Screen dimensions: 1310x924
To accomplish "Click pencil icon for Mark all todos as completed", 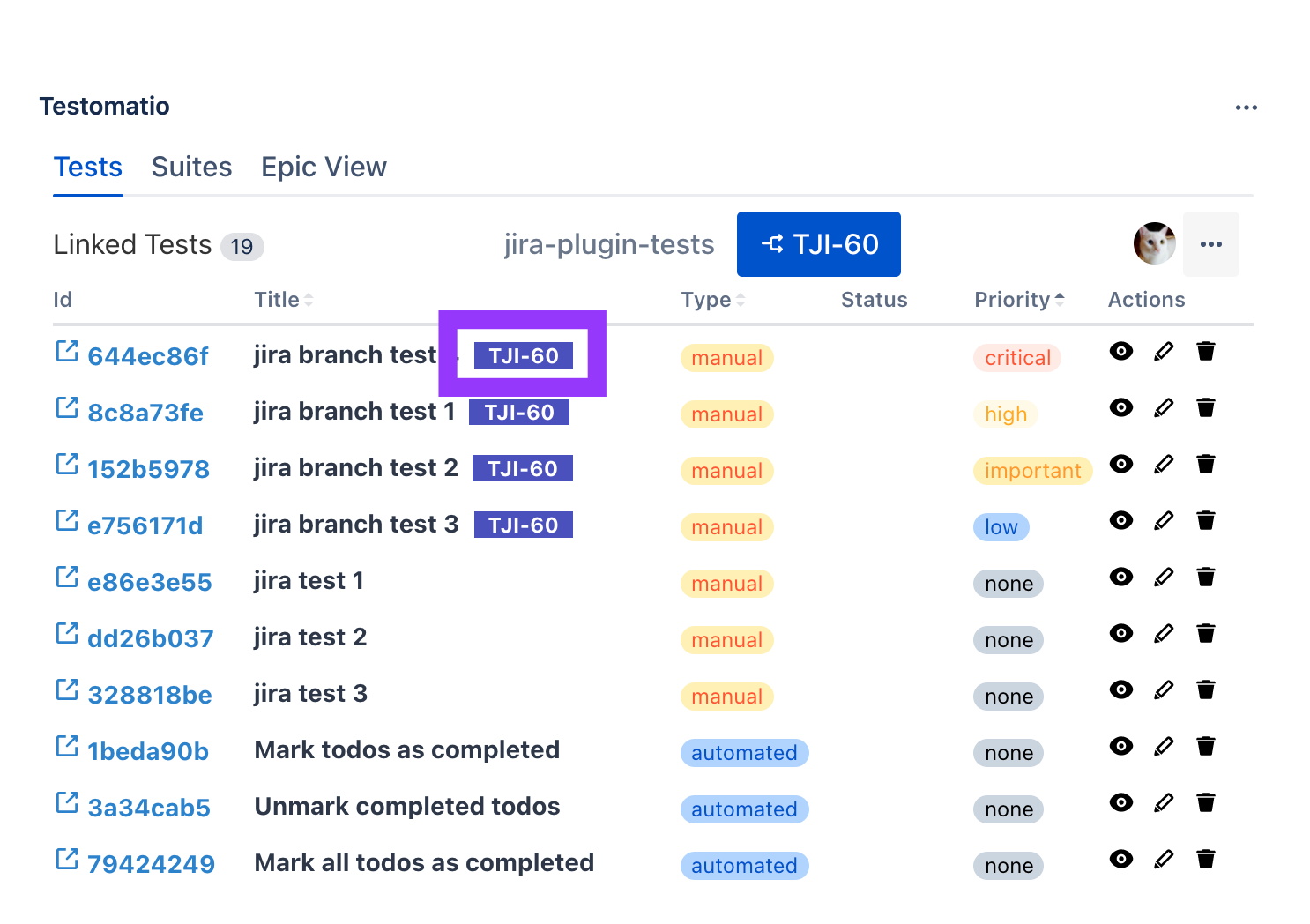I will click(x=1164, y=859).
